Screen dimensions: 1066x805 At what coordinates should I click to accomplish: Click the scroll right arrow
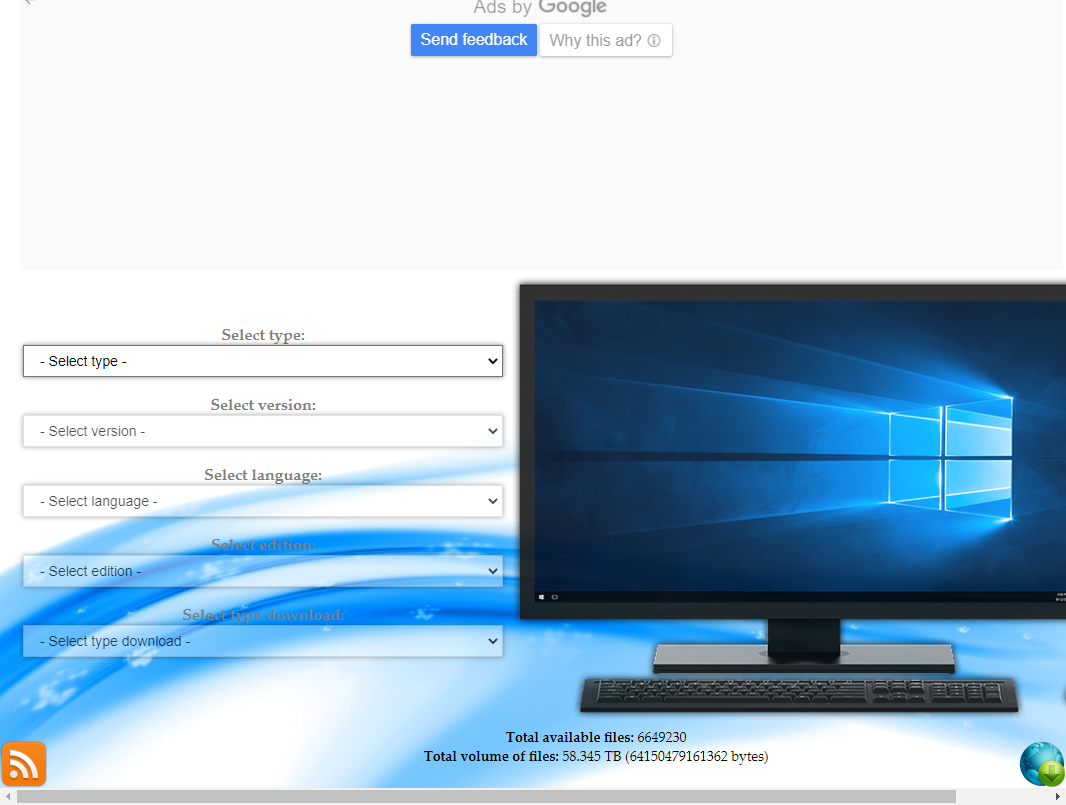[1057, 797]
